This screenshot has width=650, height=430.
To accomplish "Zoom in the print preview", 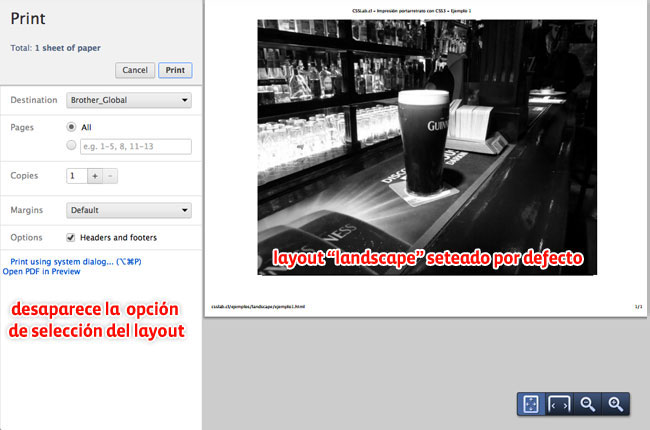I will tap(616, 404).
